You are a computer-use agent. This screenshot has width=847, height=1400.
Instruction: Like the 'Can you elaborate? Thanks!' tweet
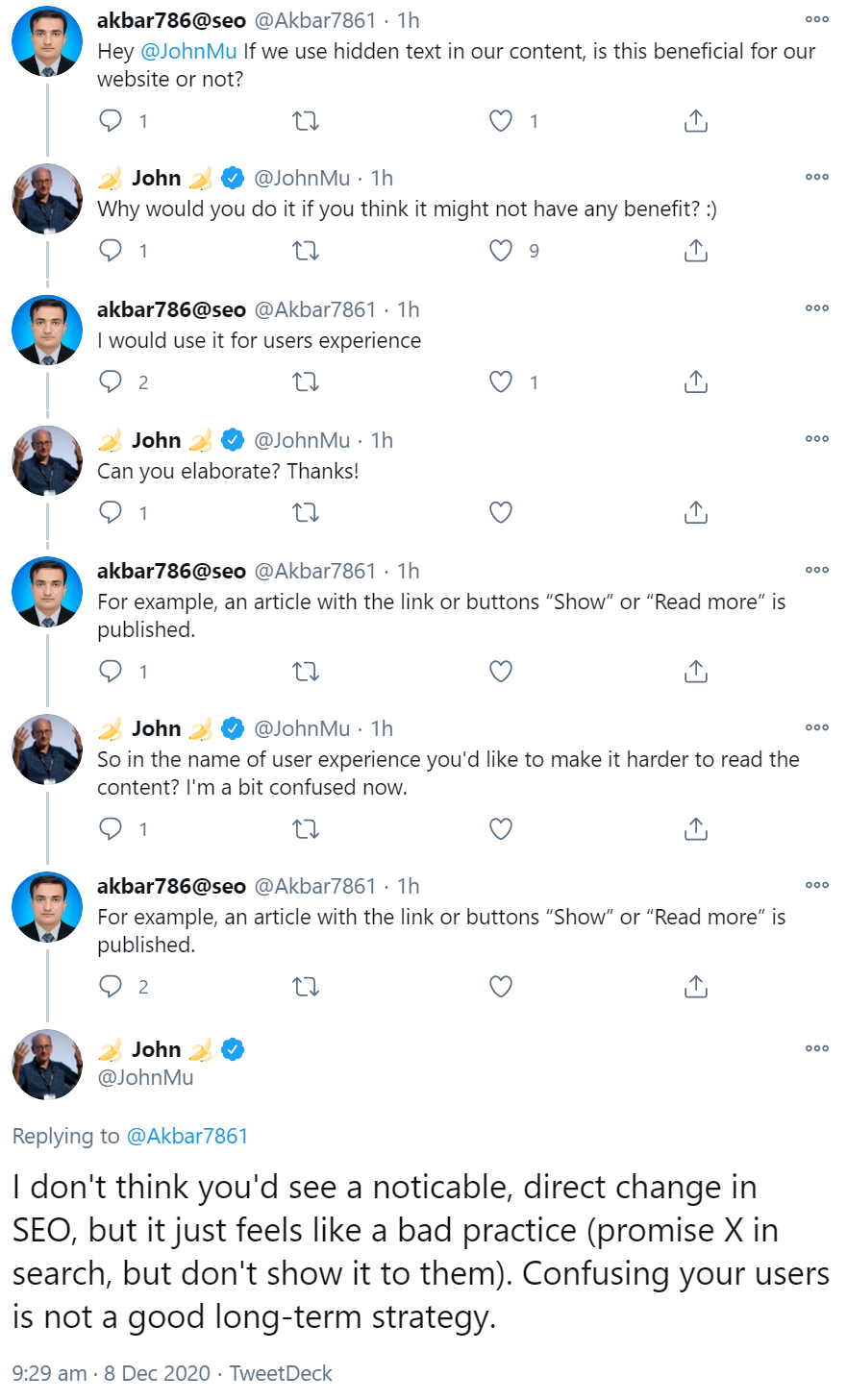(501, 513)
